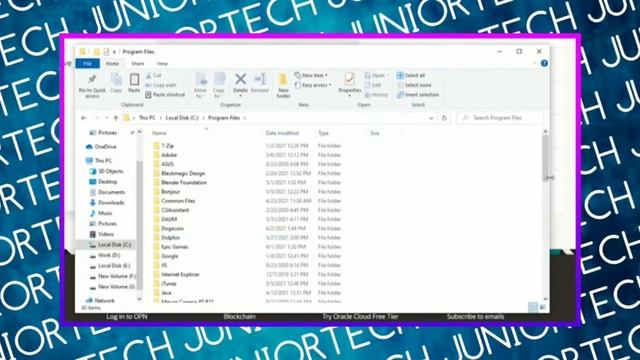Open Customize Quick Access Toolbar arrow in title bar
The image size is (640, 360).
[x=114, y=52]
